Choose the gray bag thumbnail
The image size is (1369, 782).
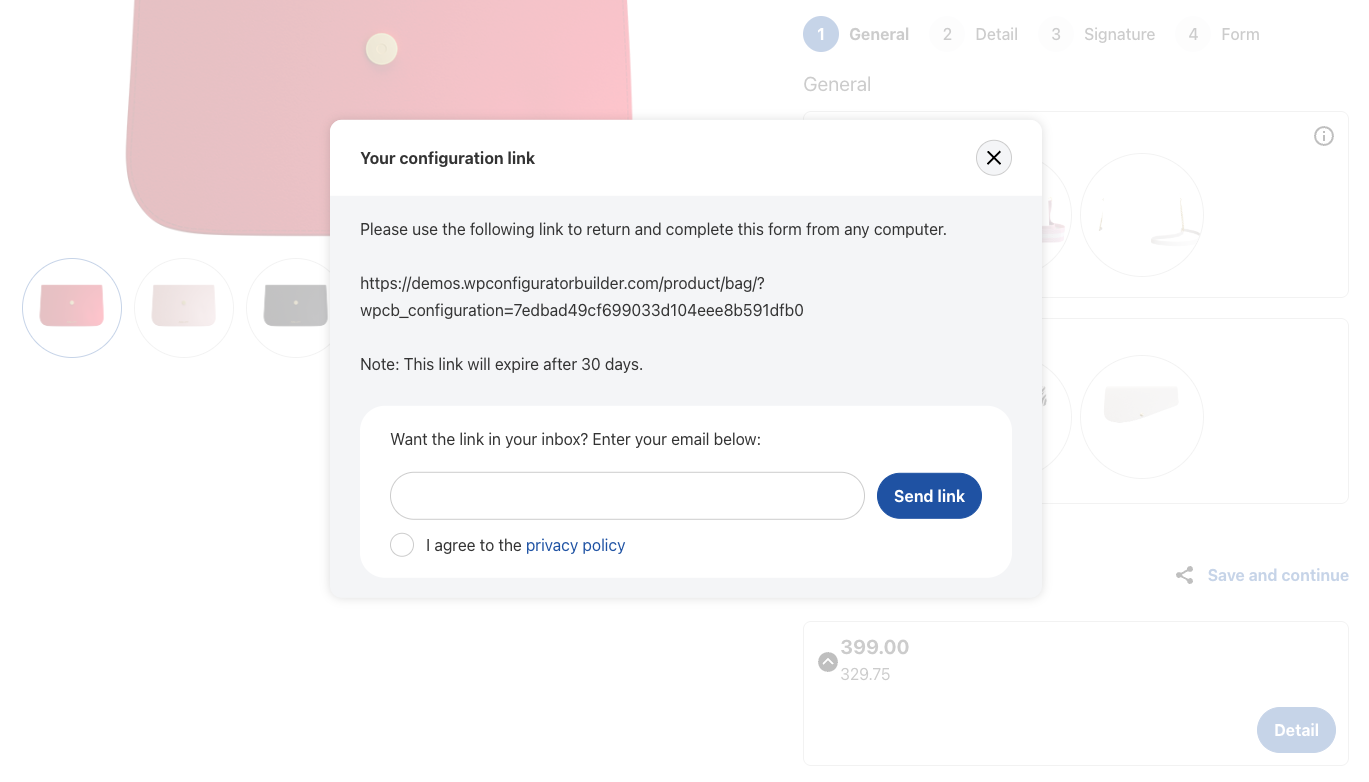coord(294,307)
